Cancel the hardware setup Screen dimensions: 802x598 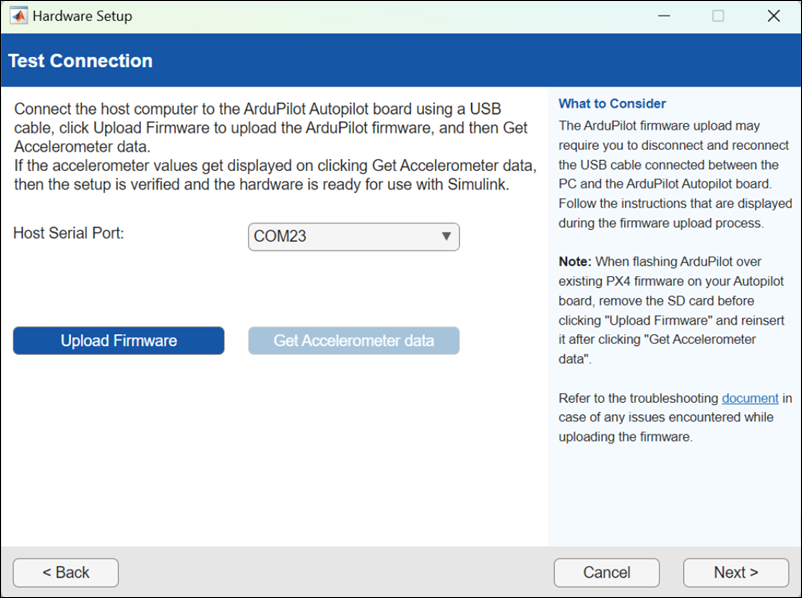click(x=606, y=573)
